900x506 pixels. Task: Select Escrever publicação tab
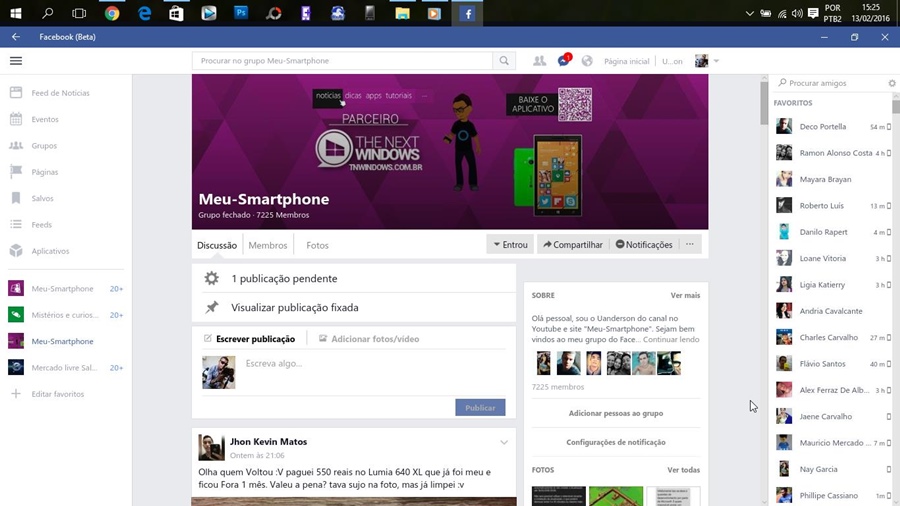coord(250,339)
